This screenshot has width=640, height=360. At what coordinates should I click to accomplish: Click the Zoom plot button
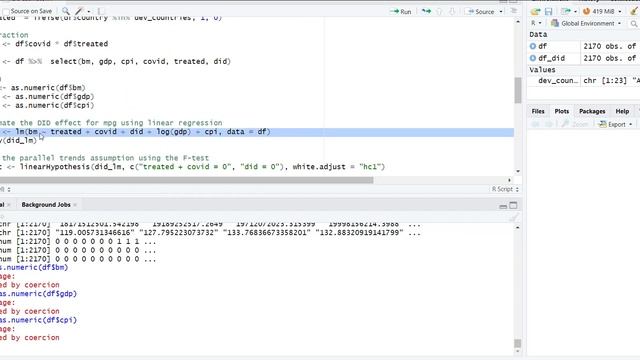(575, 124)
